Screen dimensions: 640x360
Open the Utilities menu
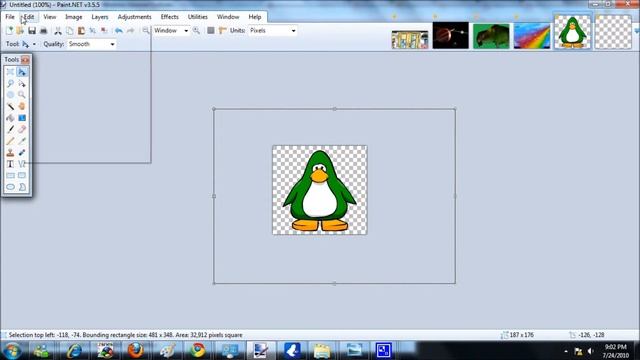pos(198,17)
